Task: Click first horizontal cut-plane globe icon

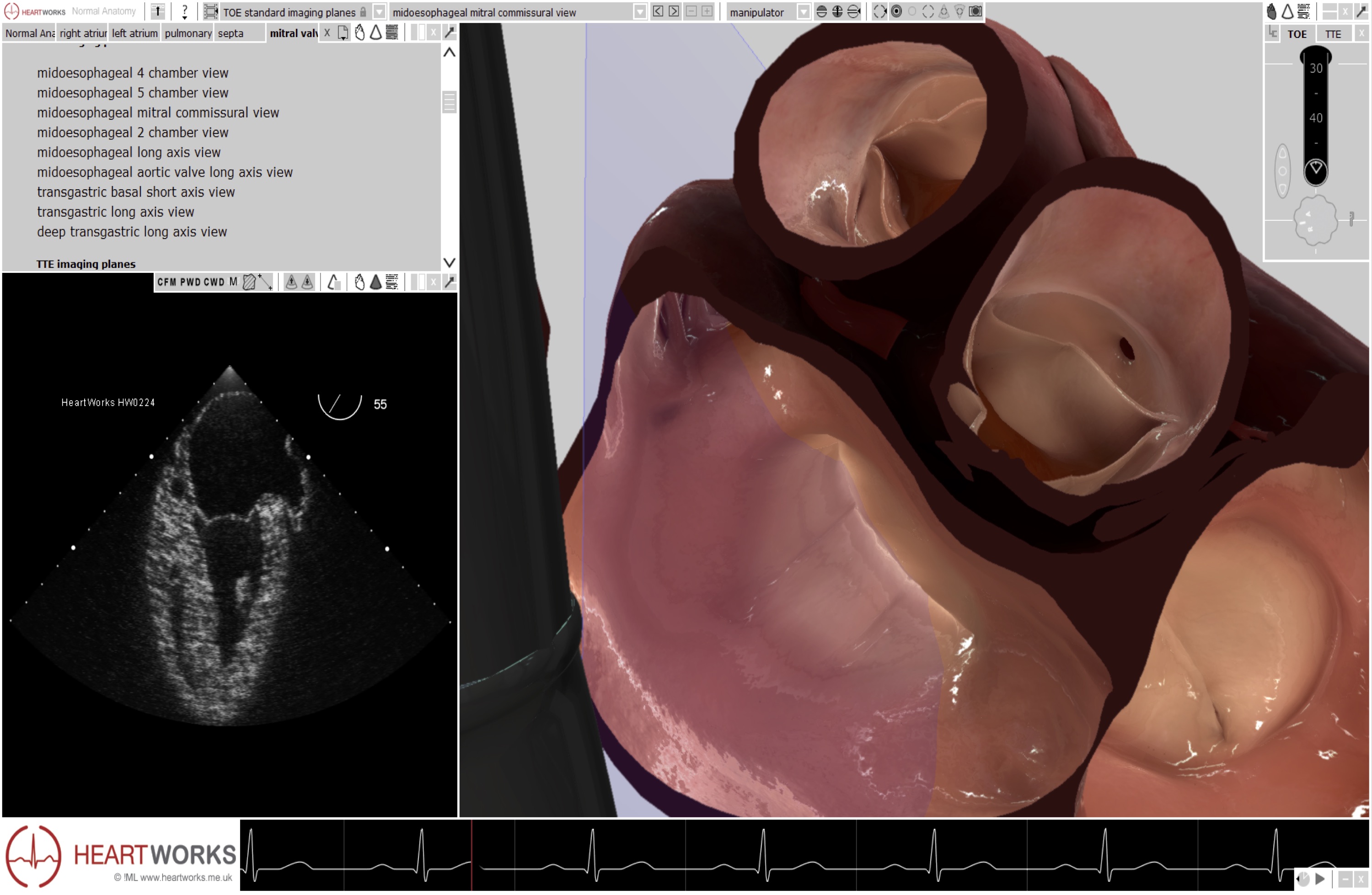Action: [x=822, y=11]
